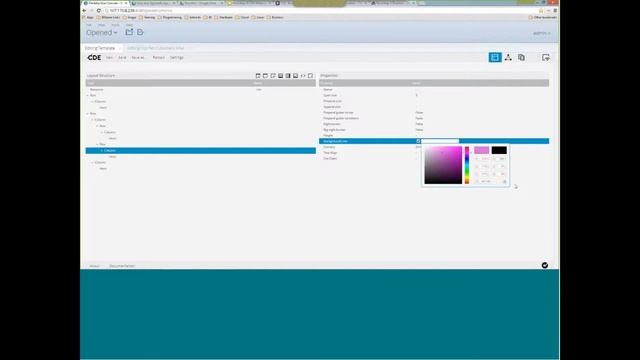Collapse the highlighted Column tree node
The width and height of the screenshot is (640, 360).
(102, 151)
